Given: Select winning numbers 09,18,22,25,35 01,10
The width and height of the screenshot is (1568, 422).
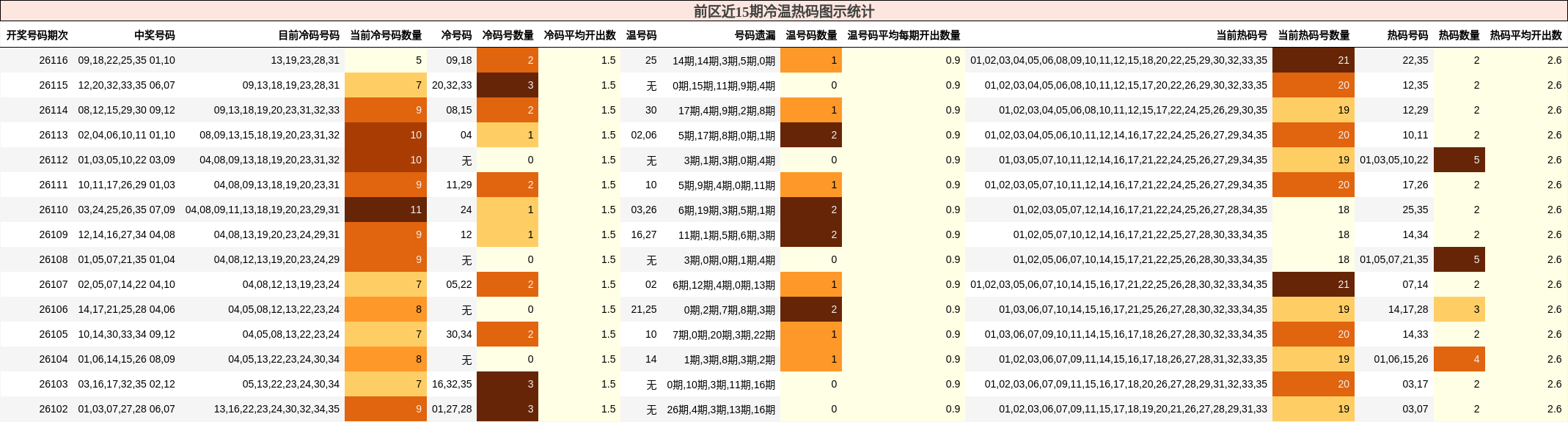Looking at the screenshot, I should coord(127,60).
